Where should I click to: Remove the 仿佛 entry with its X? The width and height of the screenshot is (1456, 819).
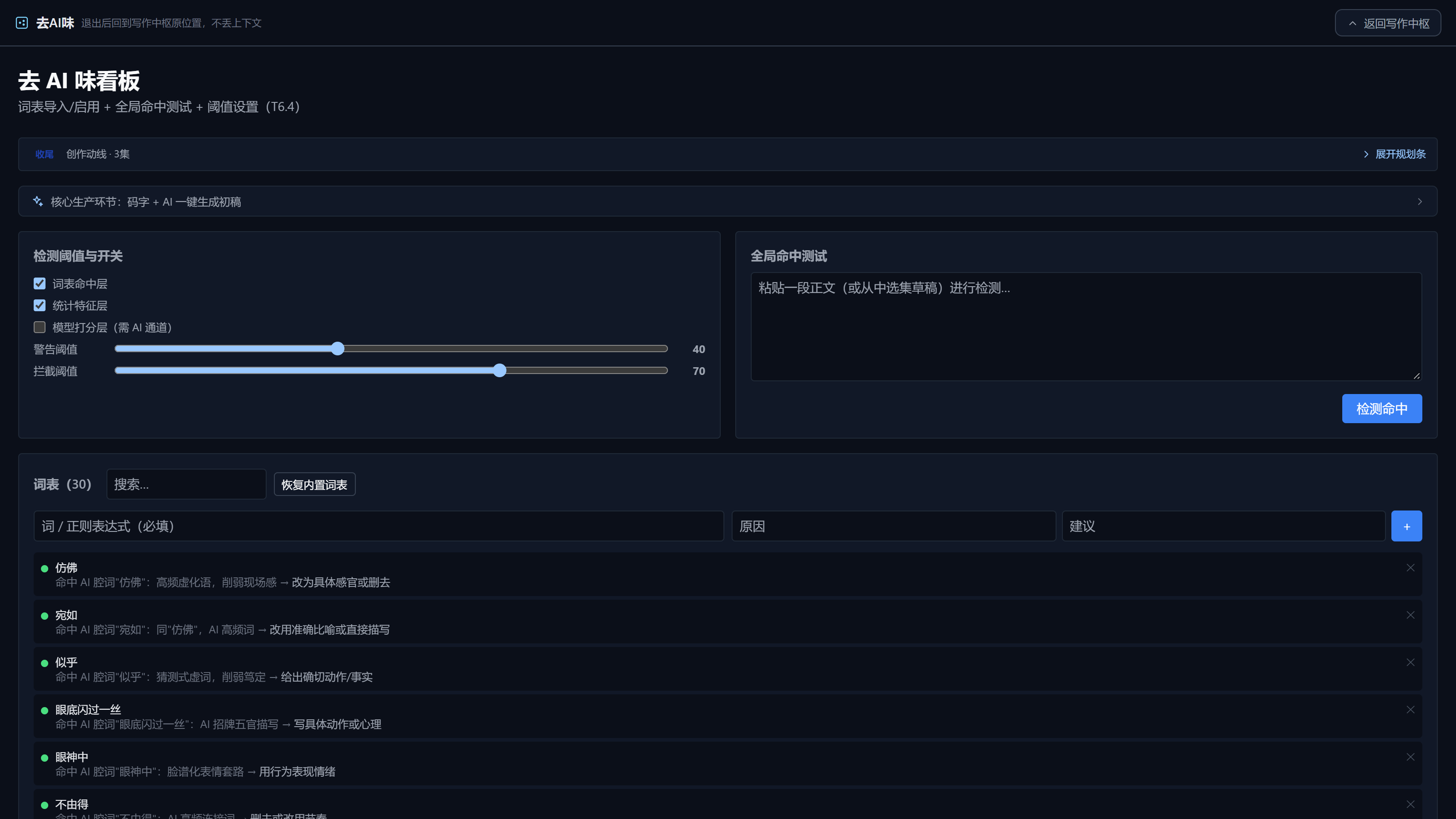point(1410,567)
